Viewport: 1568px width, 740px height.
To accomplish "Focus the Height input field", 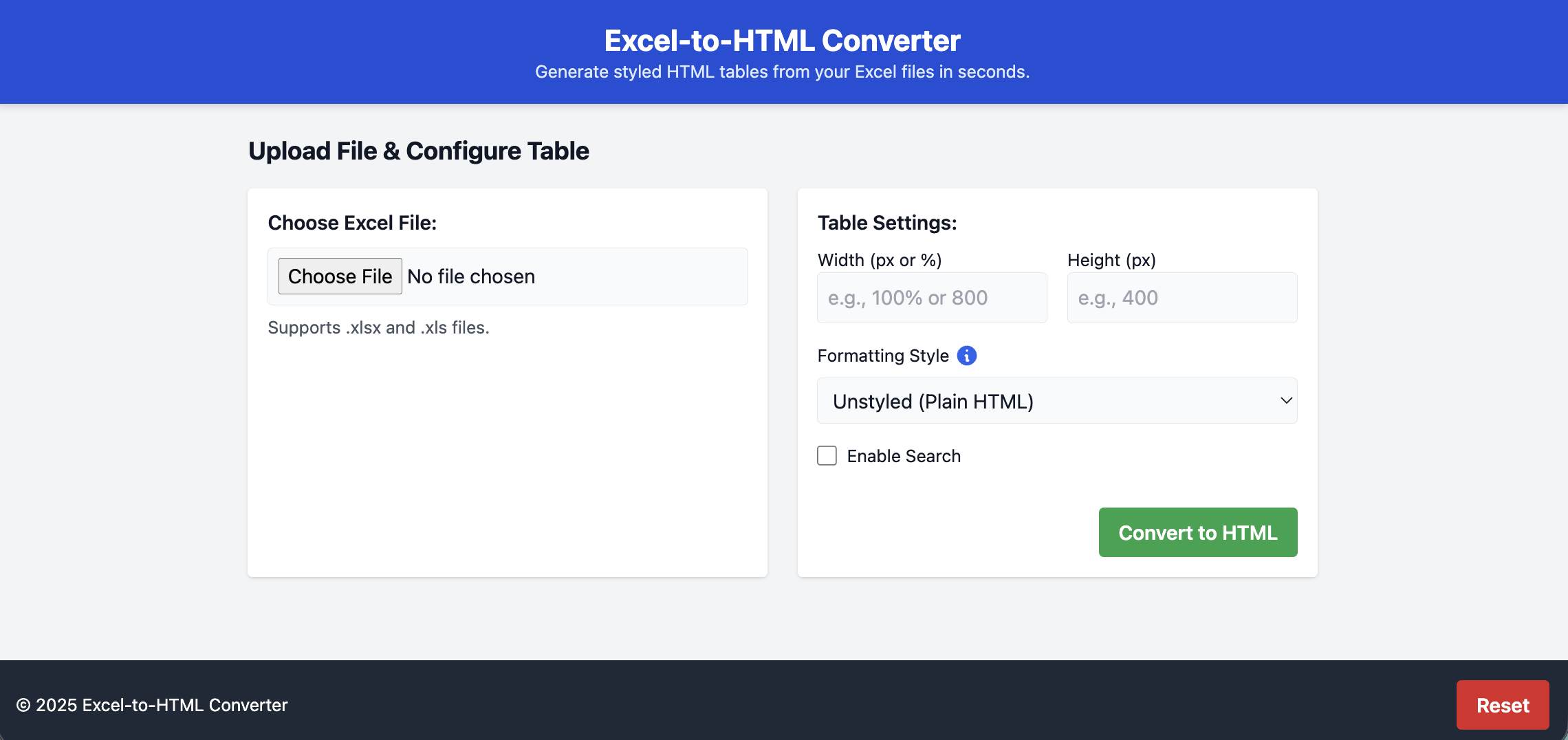I will tap(1182, 298).
